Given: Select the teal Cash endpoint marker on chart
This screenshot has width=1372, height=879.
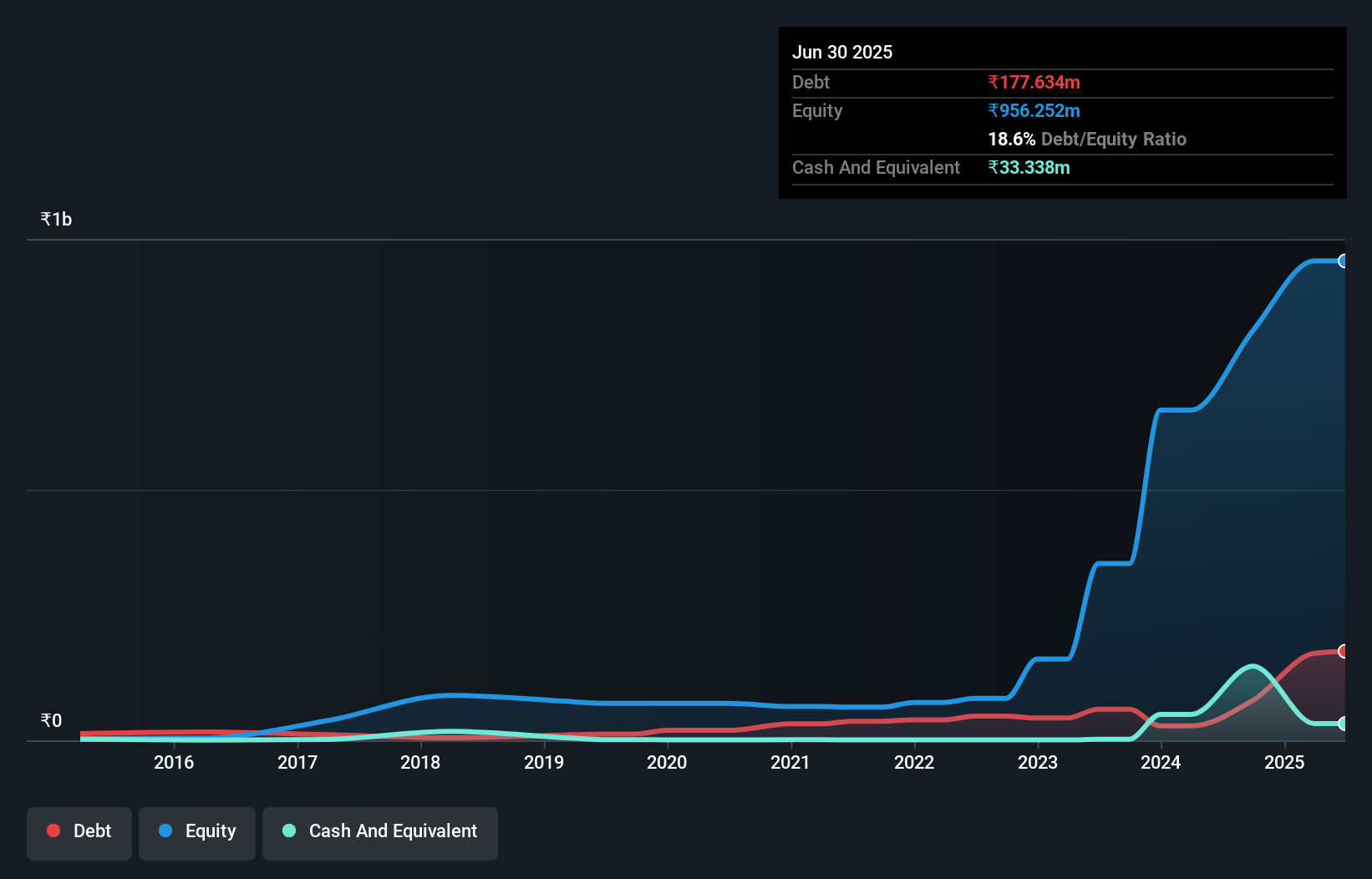Looking at the screenshot, I should (x=1344, y=725).
